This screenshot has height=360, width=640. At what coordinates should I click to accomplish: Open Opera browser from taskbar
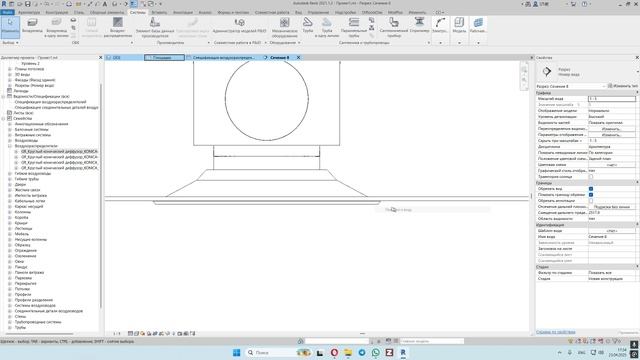[334, 352]
